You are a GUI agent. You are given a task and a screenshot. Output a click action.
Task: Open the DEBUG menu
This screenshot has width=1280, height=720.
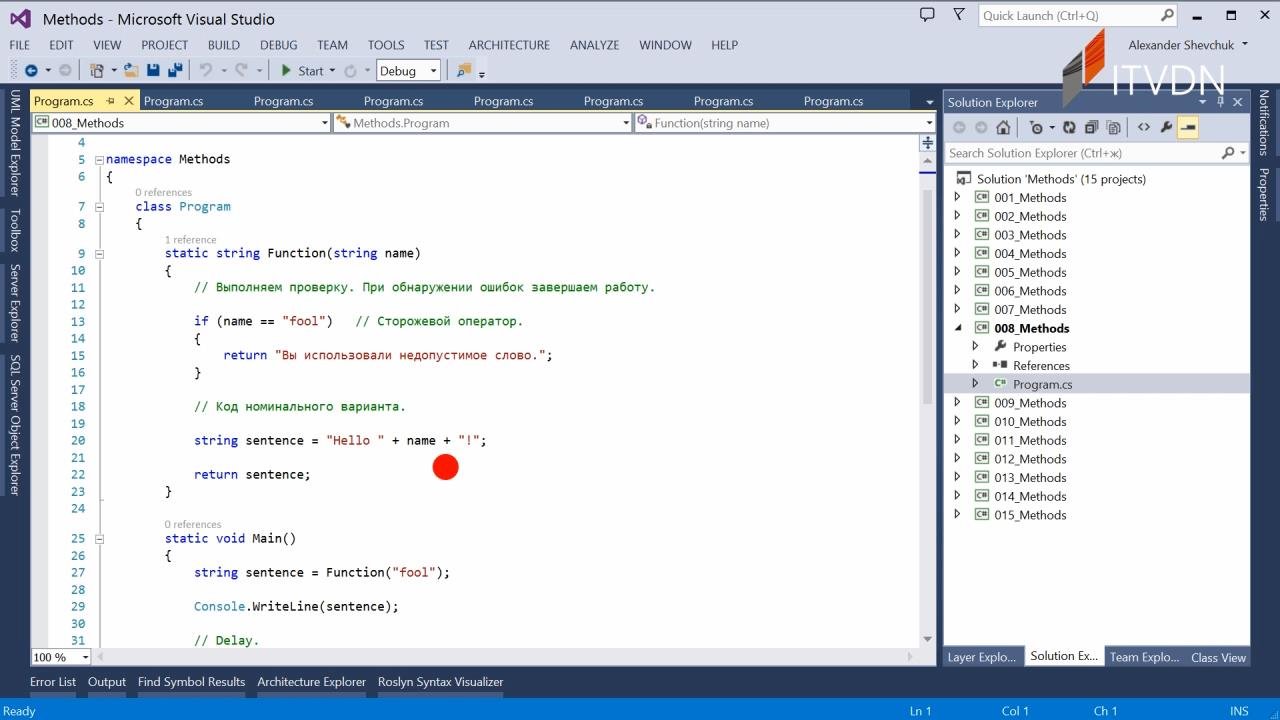(279, 45)
